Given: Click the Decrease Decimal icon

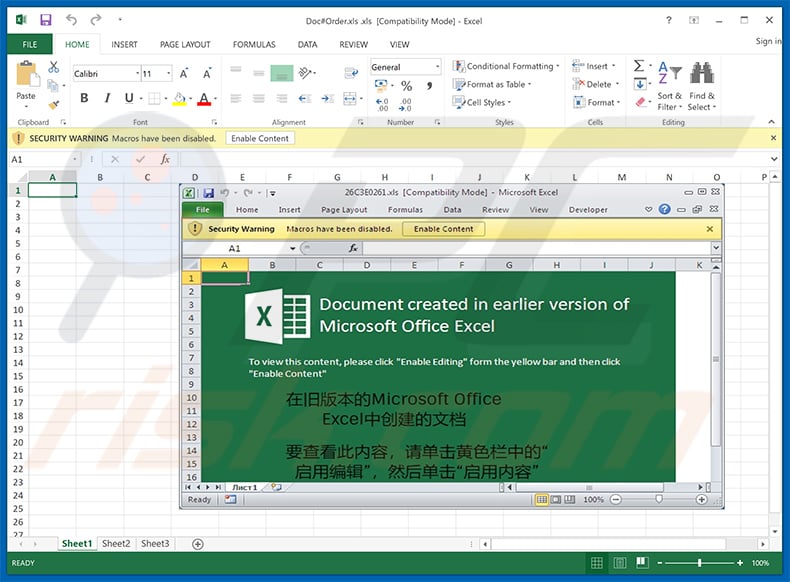Looking at the screenshot, I should point(405,104).
